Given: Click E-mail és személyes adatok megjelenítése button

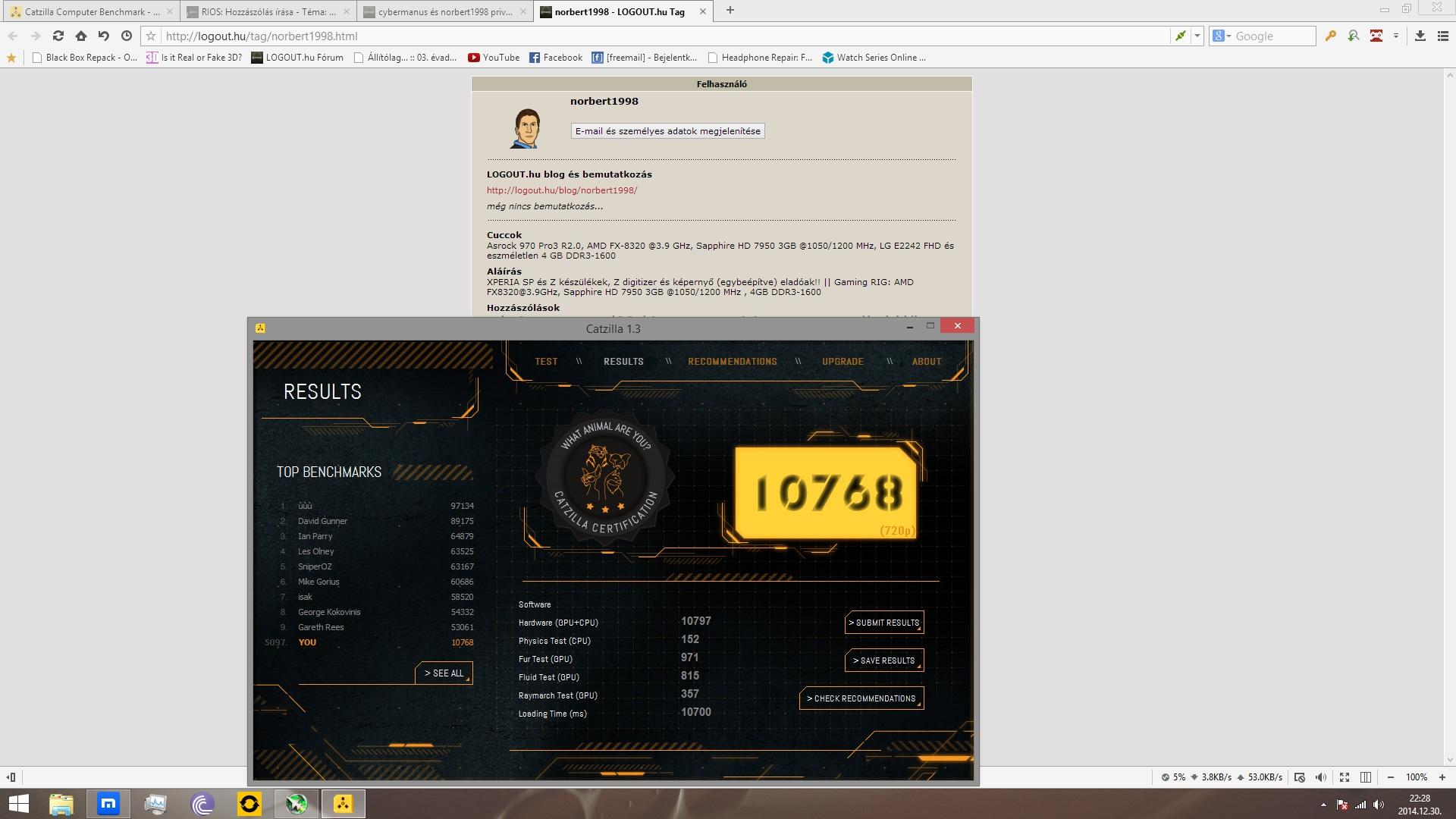Looking at the screenshot, I should pyautogui.click(x=667, y=131).
